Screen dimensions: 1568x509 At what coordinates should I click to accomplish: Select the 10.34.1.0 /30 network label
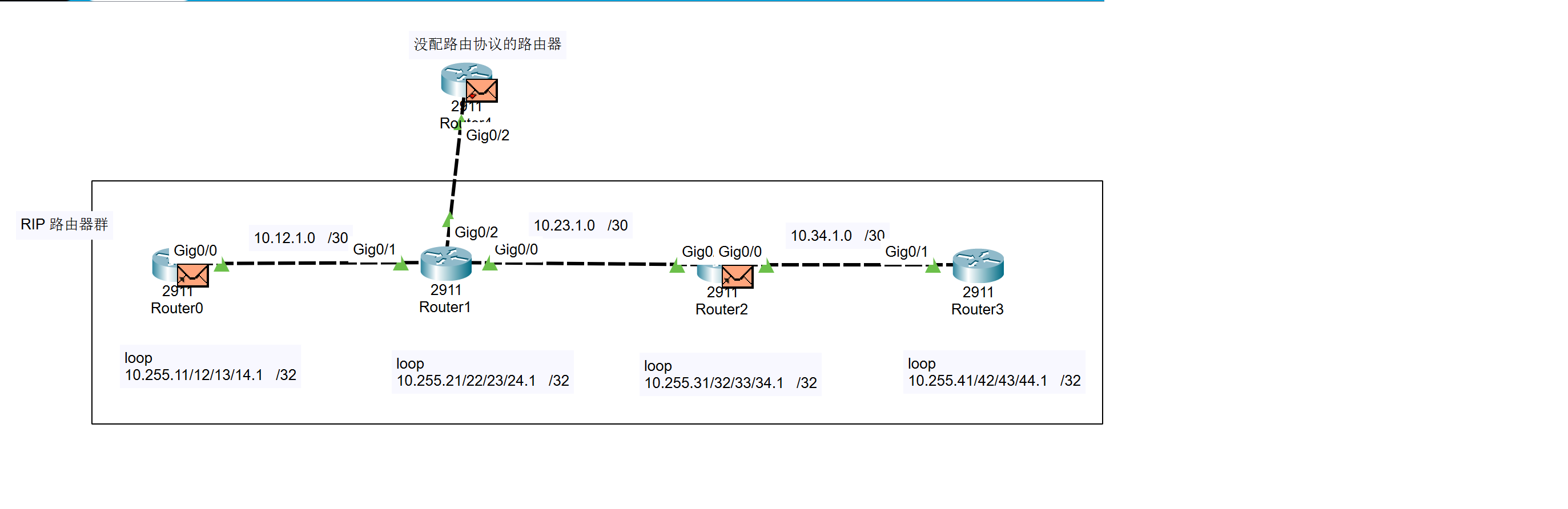(x=837, y=235)
